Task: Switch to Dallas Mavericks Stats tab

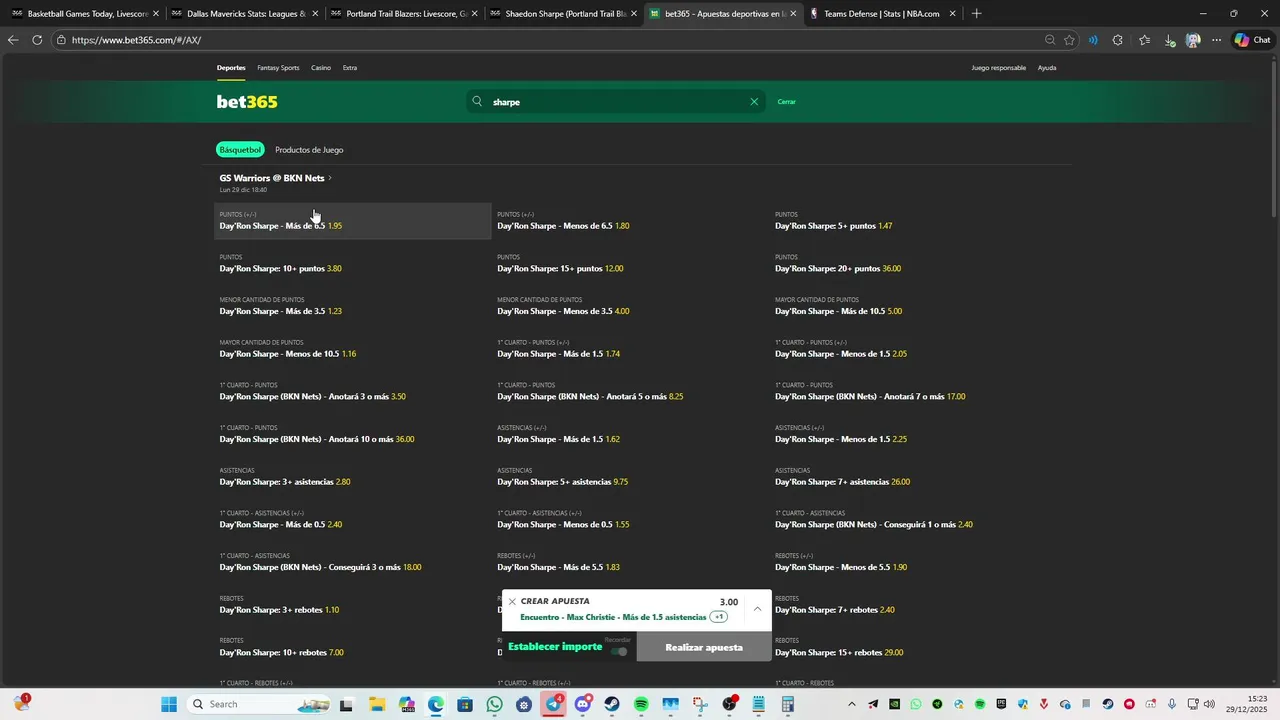Action: point(242,14)
